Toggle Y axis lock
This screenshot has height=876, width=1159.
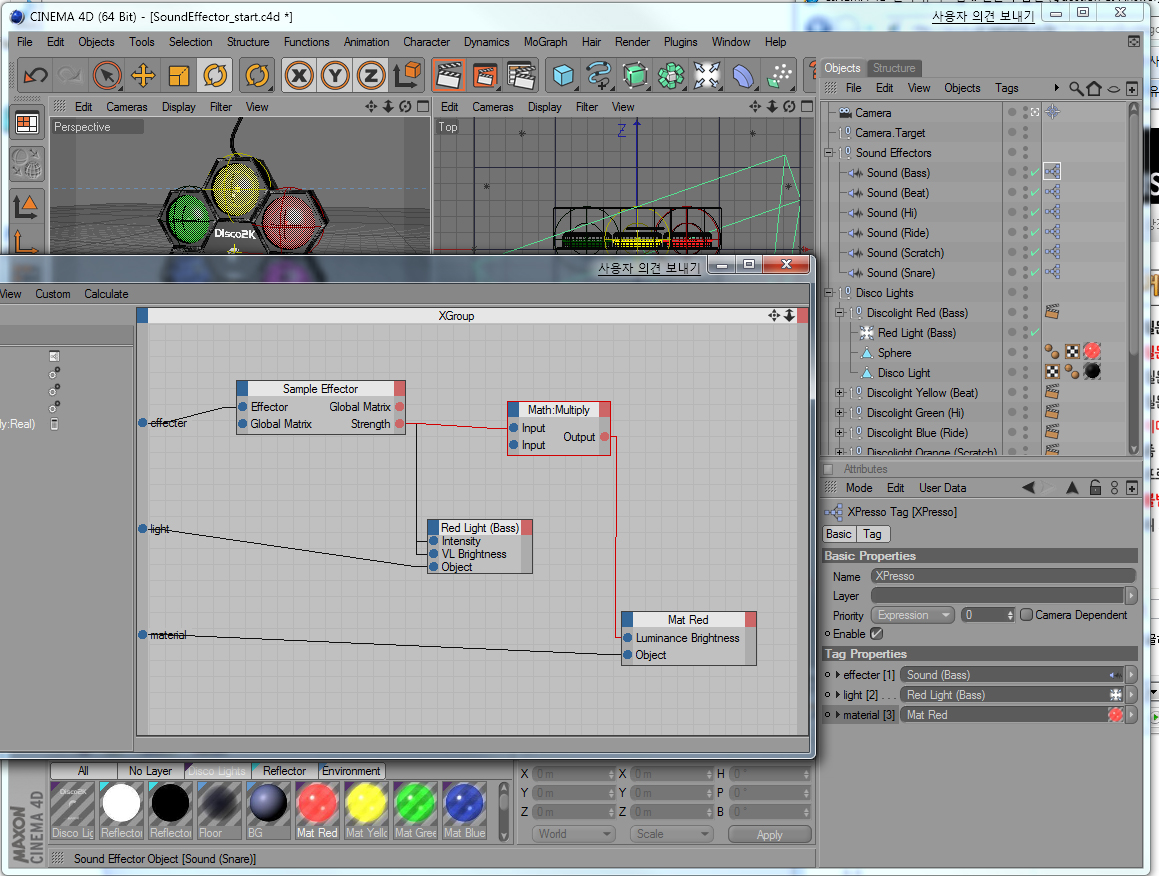pyautogui.click(x=335, y=75)
